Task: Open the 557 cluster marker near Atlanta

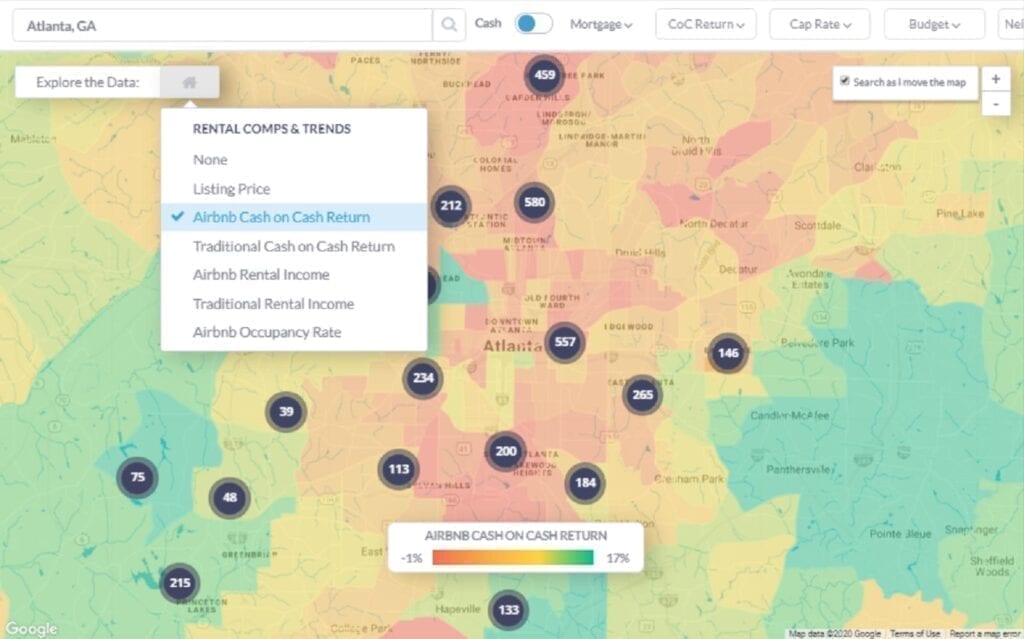Action: pos(565,342)
